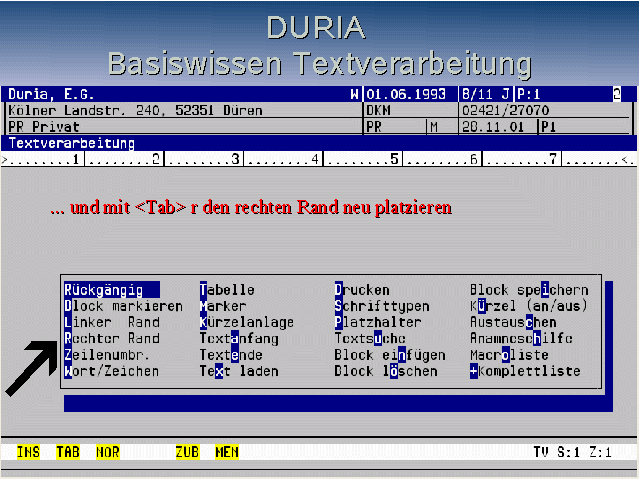Select the Drucken menu entry
This screenshot has height=480, width=640.
click(362, 290)
